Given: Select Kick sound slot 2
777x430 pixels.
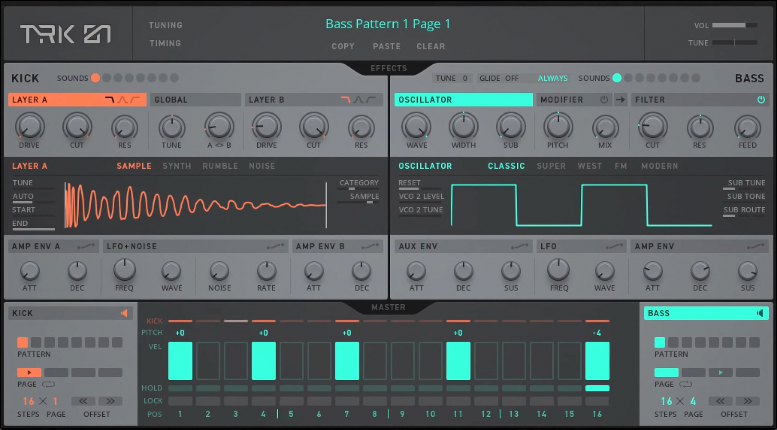Looking at the screenshot, I should click(107, 78).
